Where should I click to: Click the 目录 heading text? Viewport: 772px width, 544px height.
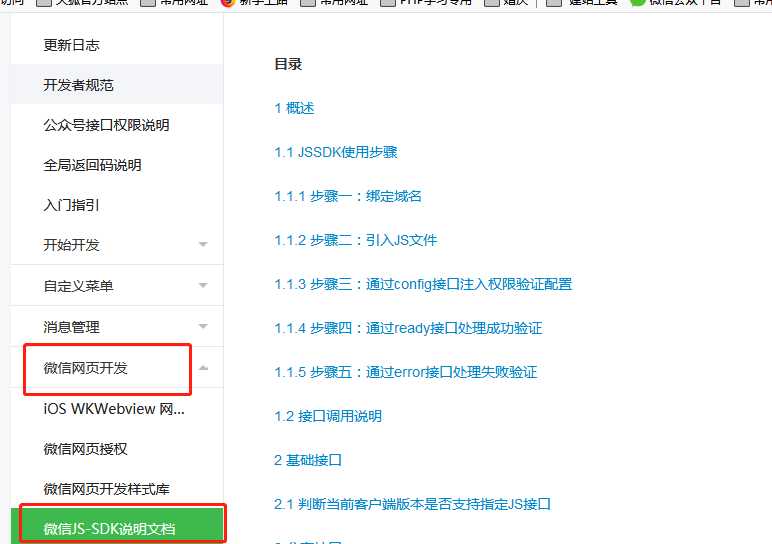tap(288, 64)
